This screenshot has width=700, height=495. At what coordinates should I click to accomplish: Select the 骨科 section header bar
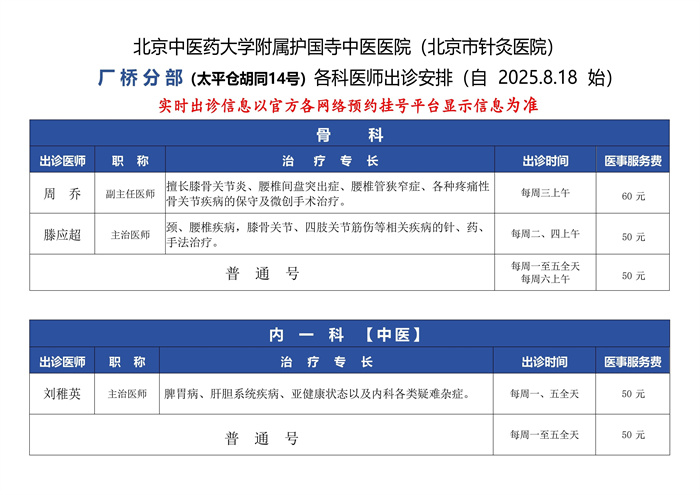(350, 133)
